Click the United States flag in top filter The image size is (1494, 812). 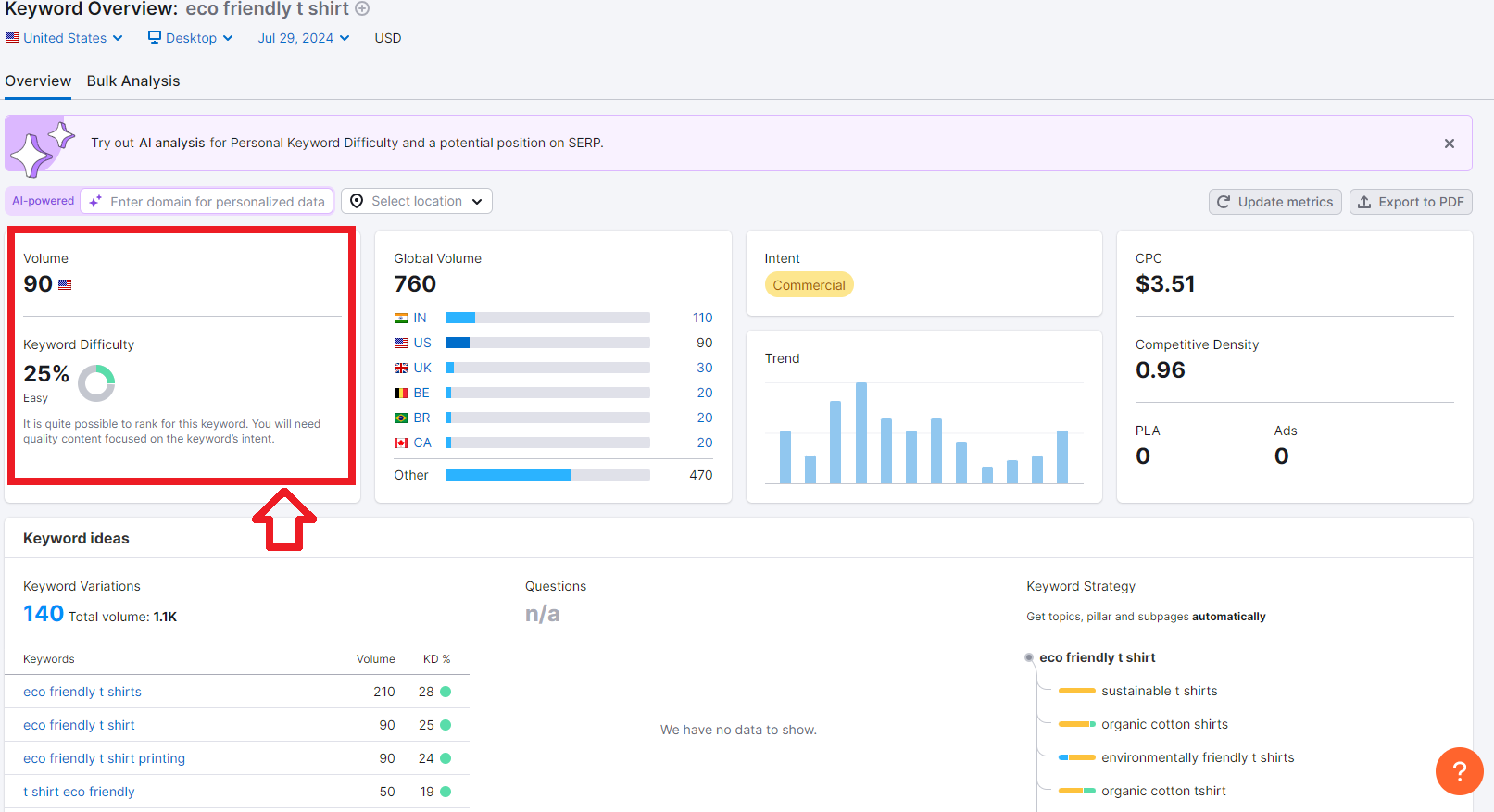click(x=12, y=38)
